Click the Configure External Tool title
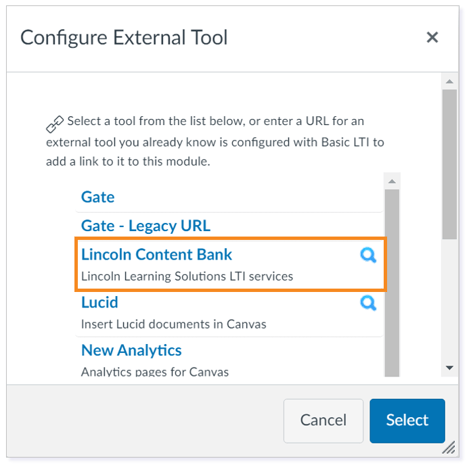The image size is (471, 465). point(124,38)
